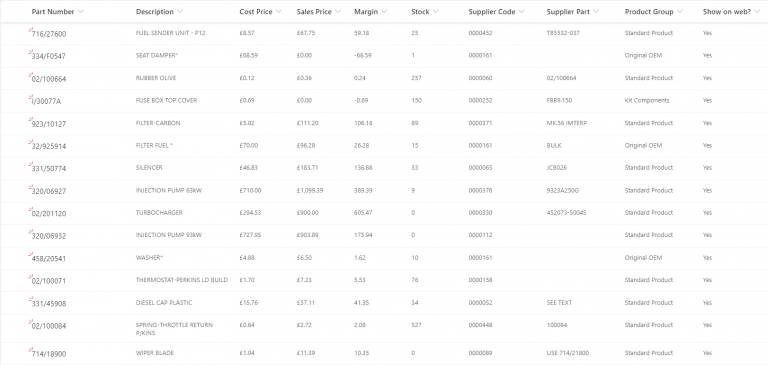Open part number 02/100084

click(x=48, y=326)
